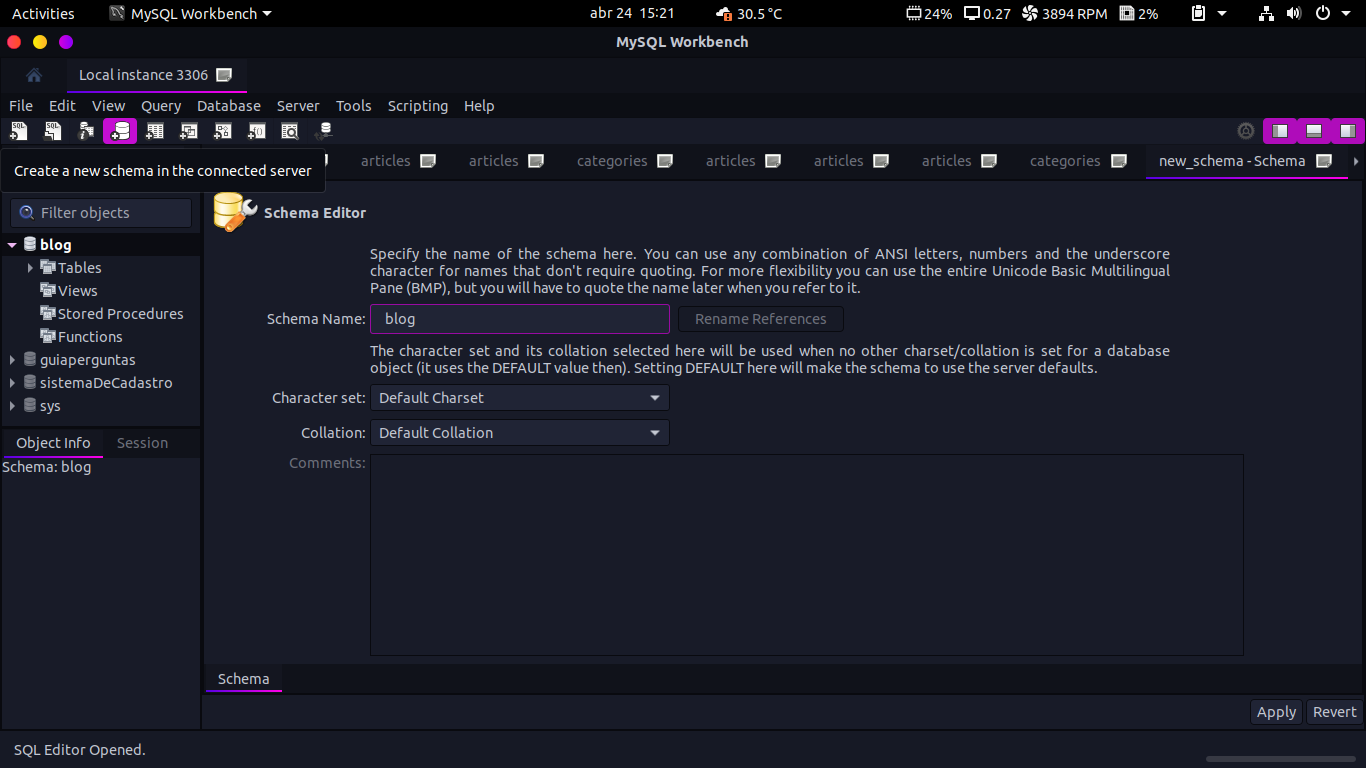1366x768 pixels.
Task: Open the Character set dropdown
Action: coord(519,398)
